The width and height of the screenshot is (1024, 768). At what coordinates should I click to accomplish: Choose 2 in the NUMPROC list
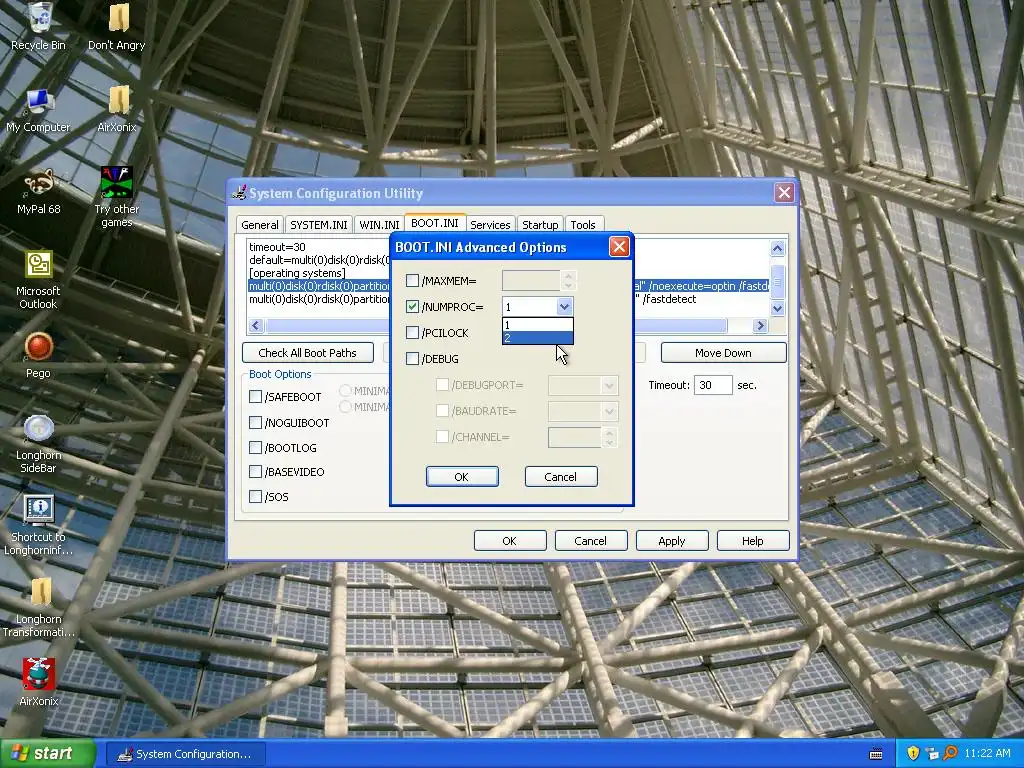537,338
